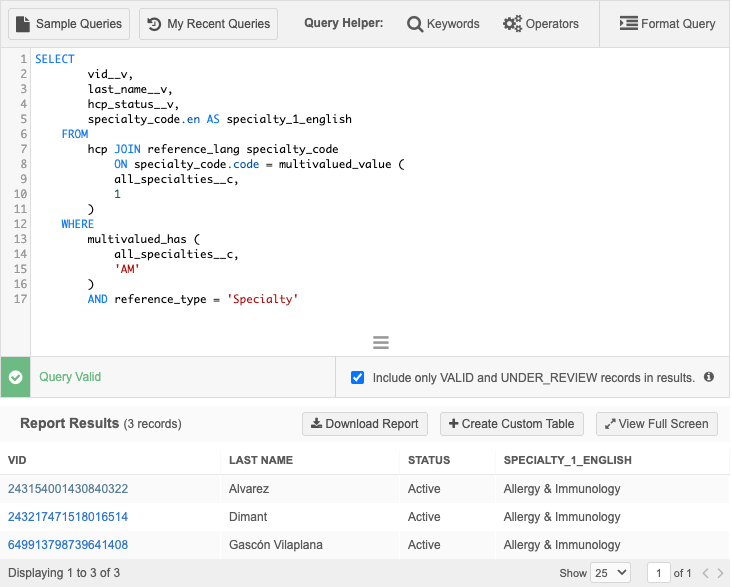
Task: Expand the Show 25 rows dropdown
Action: click(610, 573)
